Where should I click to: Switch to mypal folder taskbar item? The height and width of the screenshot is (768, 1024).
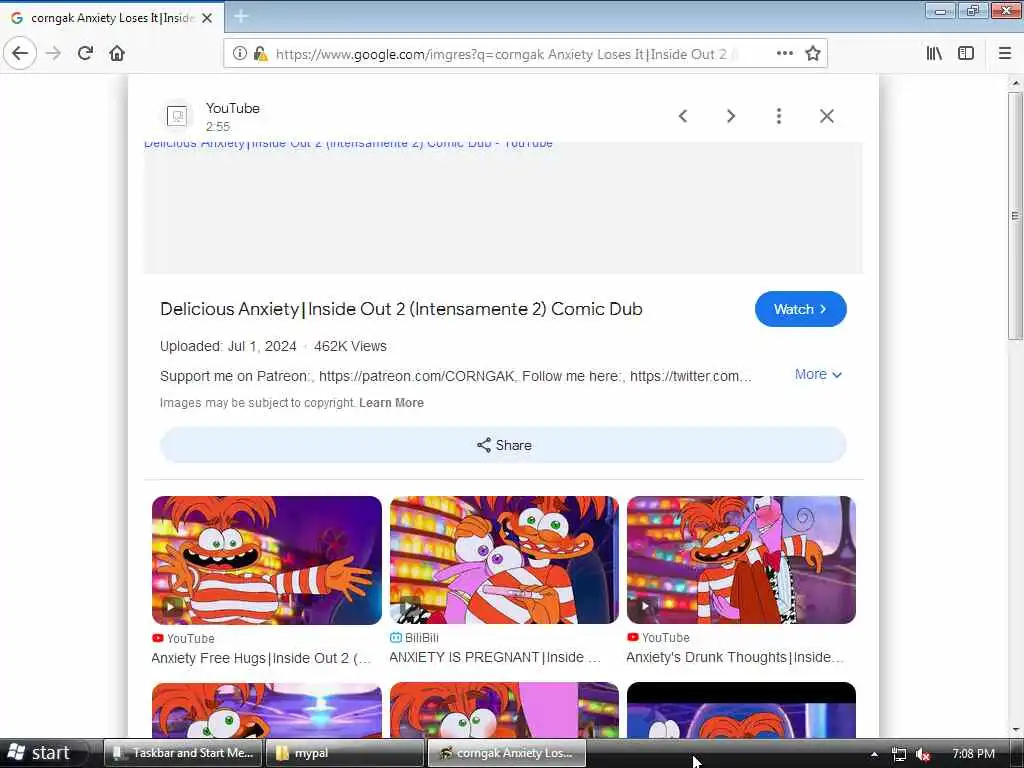coord(345,753)
